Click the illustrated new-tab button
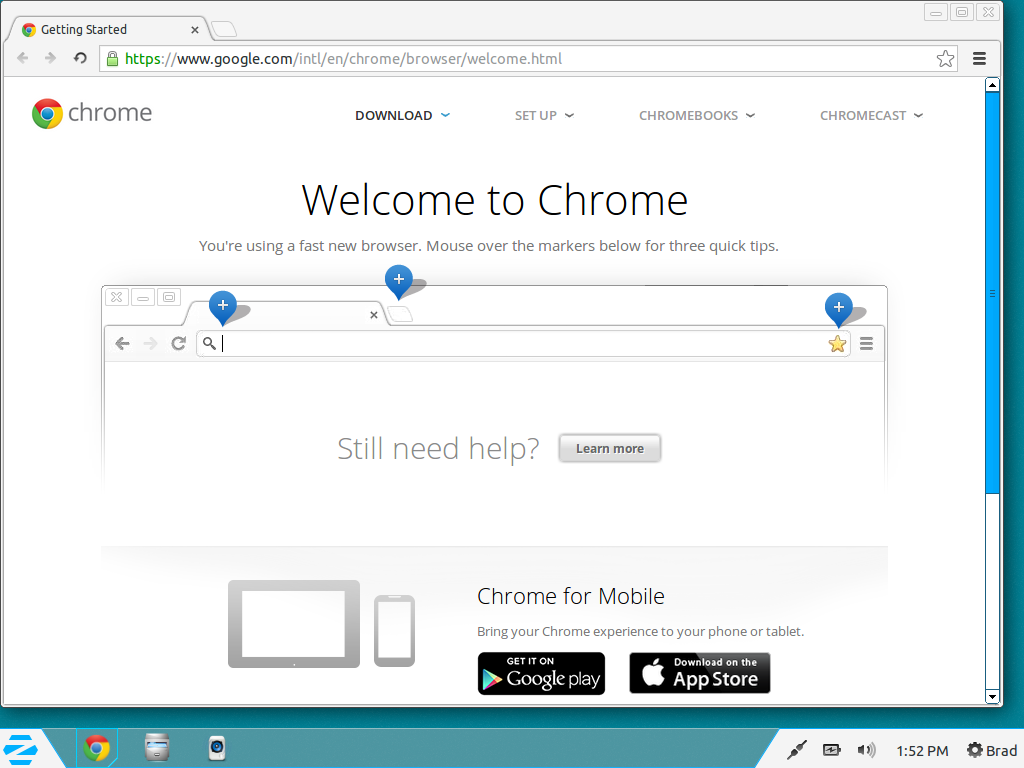Screen dimensions: 1024x768 [x=400, y=315]
